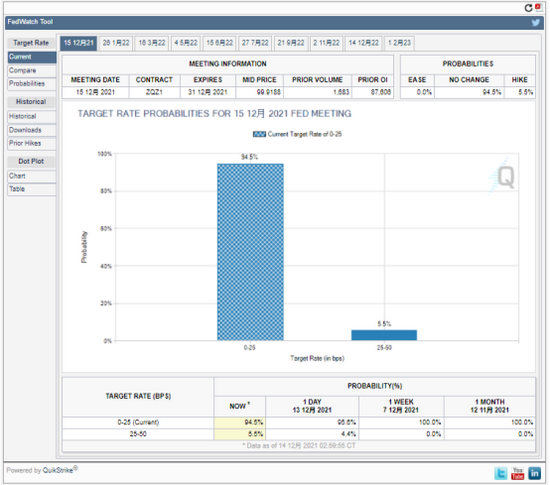Open Probabilities in the sidebar
The image size is (550, 485).
pos(32,84)
